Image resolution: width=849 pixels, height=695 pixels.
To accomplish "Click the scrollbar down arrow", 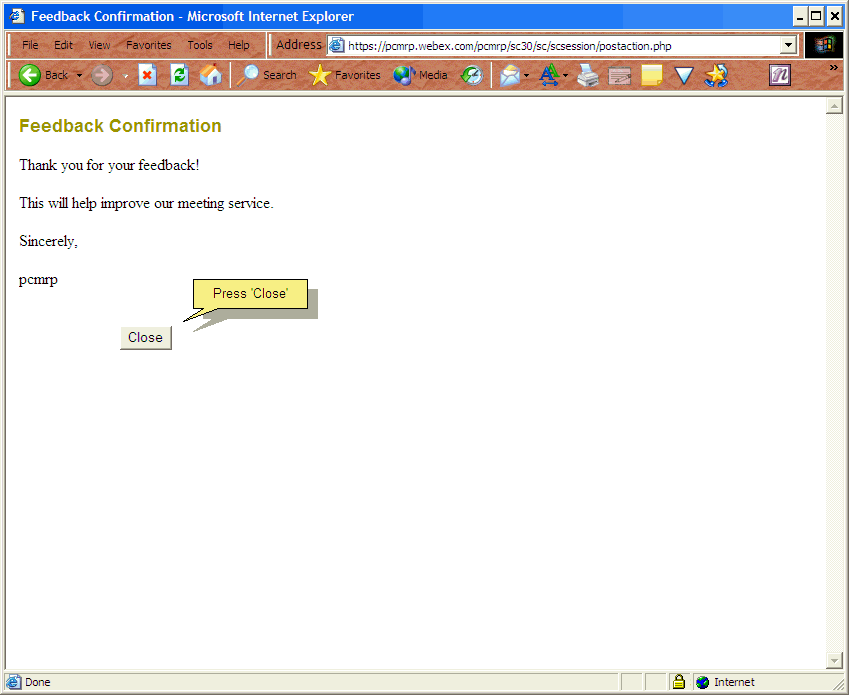I will [835, 661].
